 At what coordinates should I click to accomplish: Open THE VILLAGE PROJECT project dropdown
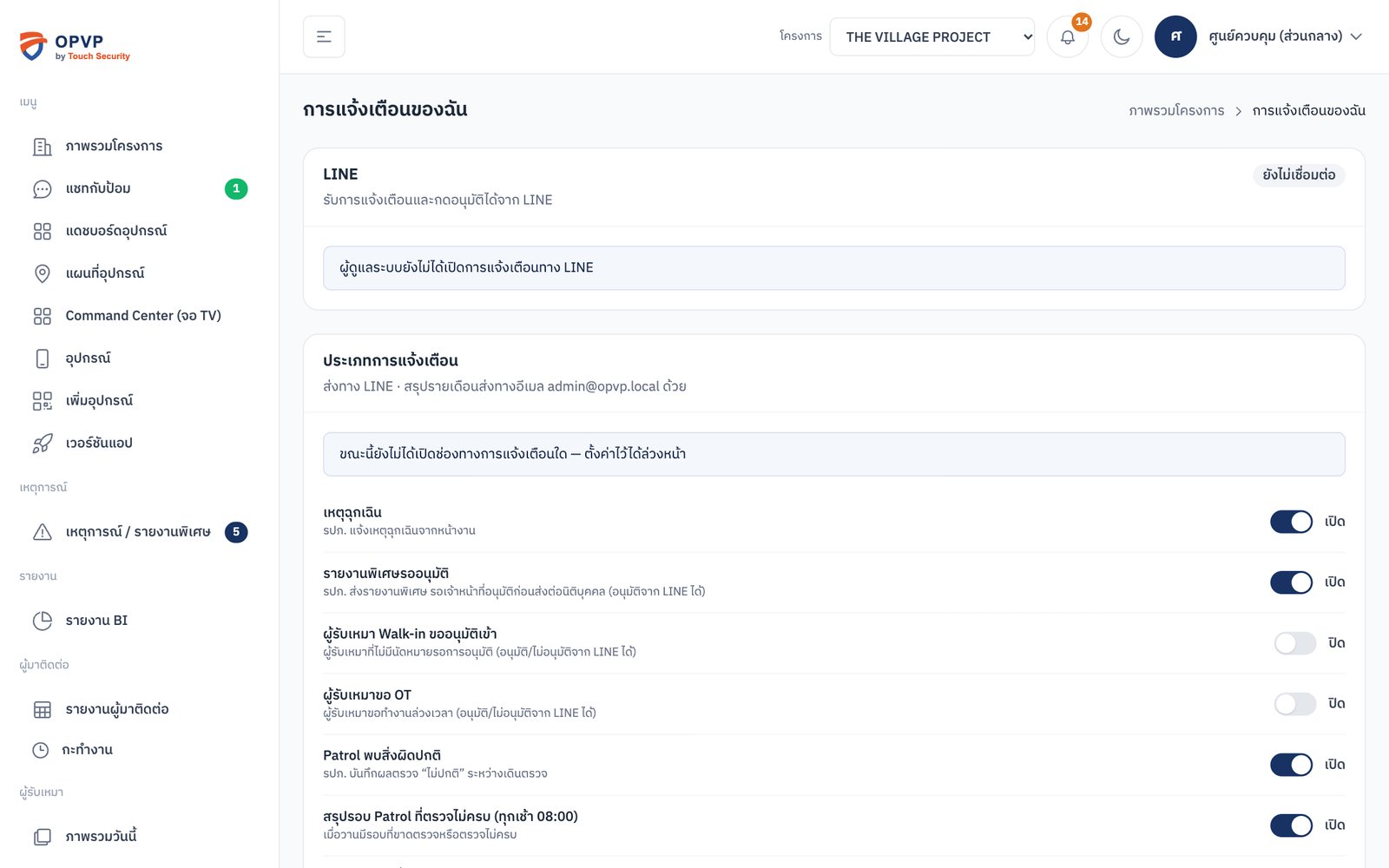click(x=931, y=36)
